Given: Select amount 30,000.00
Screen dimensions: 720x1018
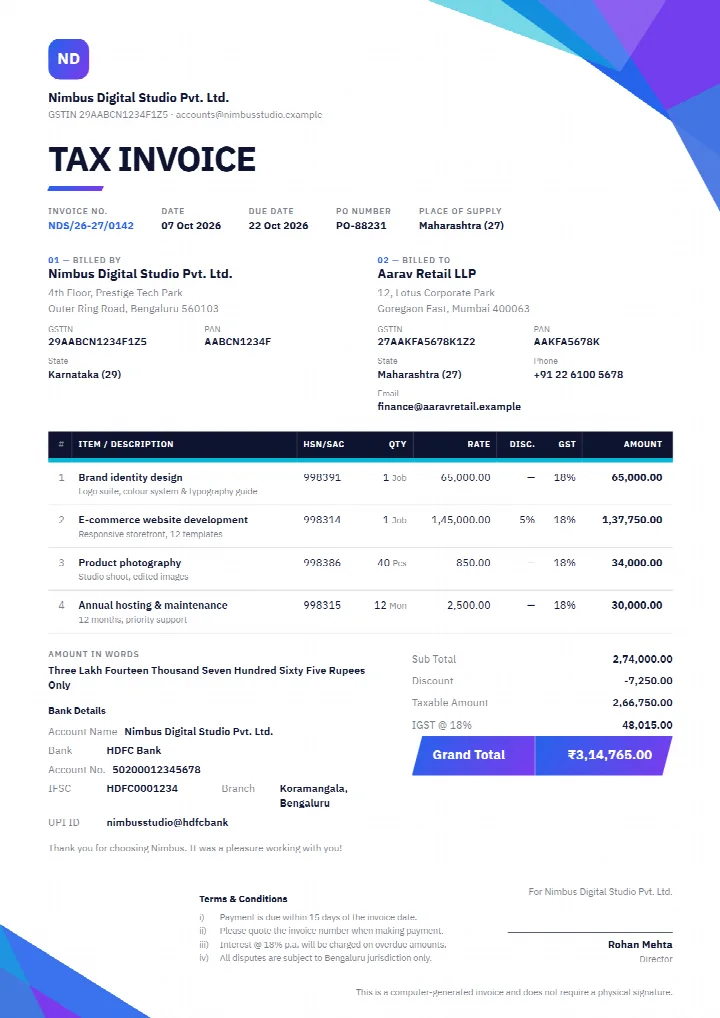Looking at the screenshot, I should pos(637,605).
